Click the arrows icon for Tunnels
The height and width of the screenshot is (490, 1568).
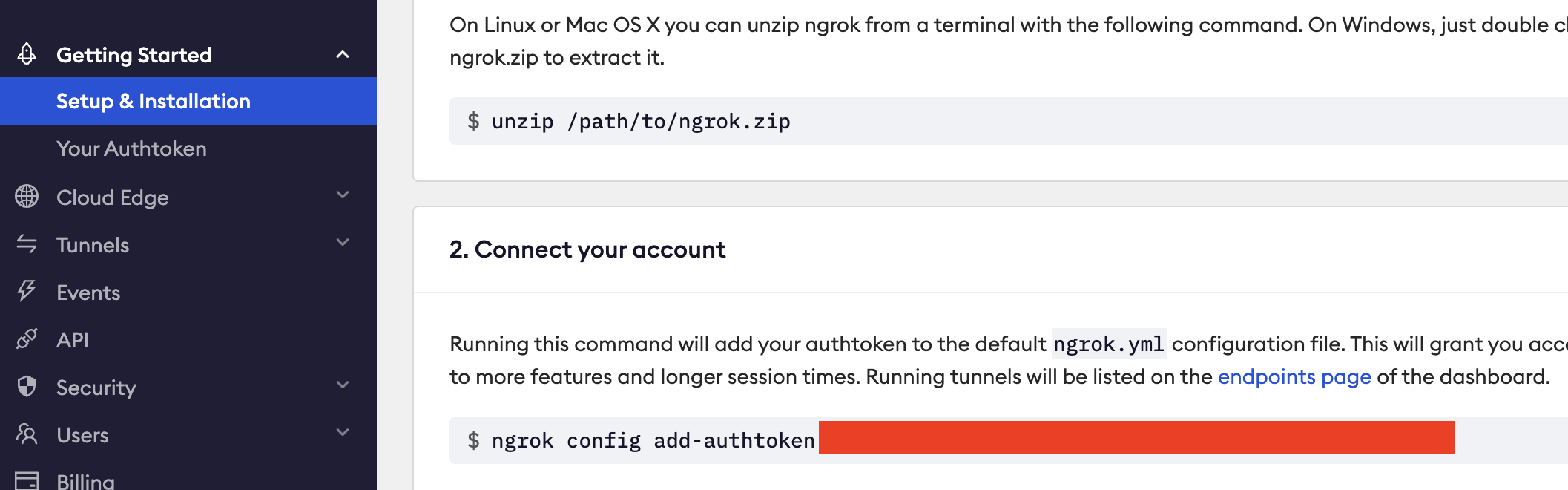click(x=27, y=244)
